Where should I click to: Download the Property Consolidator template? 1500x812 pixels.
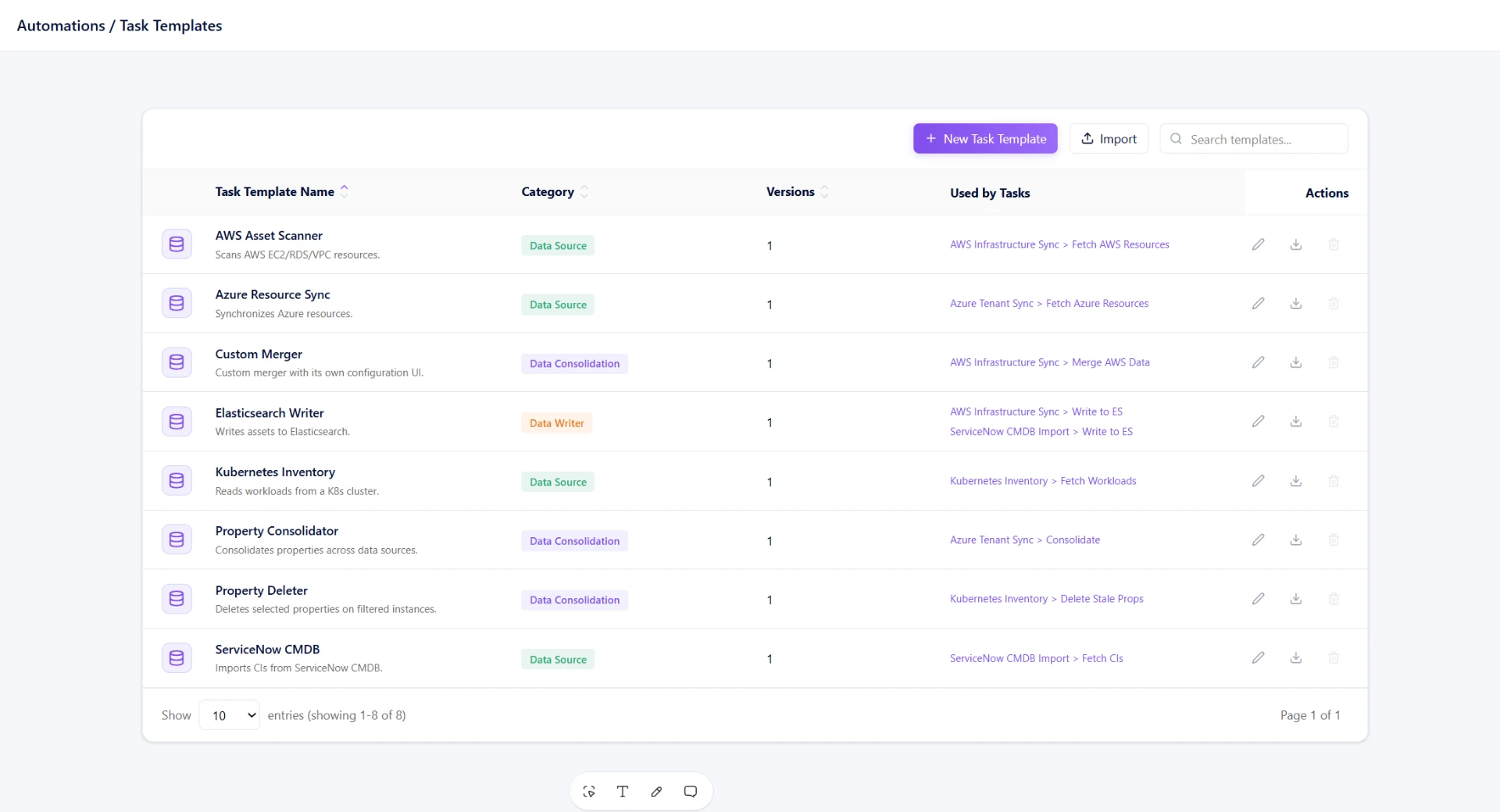1295,540
